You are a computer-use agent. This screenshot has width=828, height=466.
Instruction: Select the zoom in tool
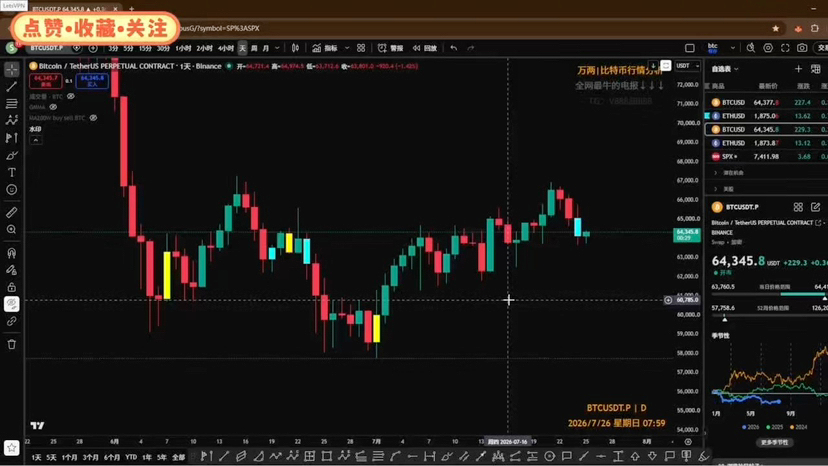[x=12, y=230]
